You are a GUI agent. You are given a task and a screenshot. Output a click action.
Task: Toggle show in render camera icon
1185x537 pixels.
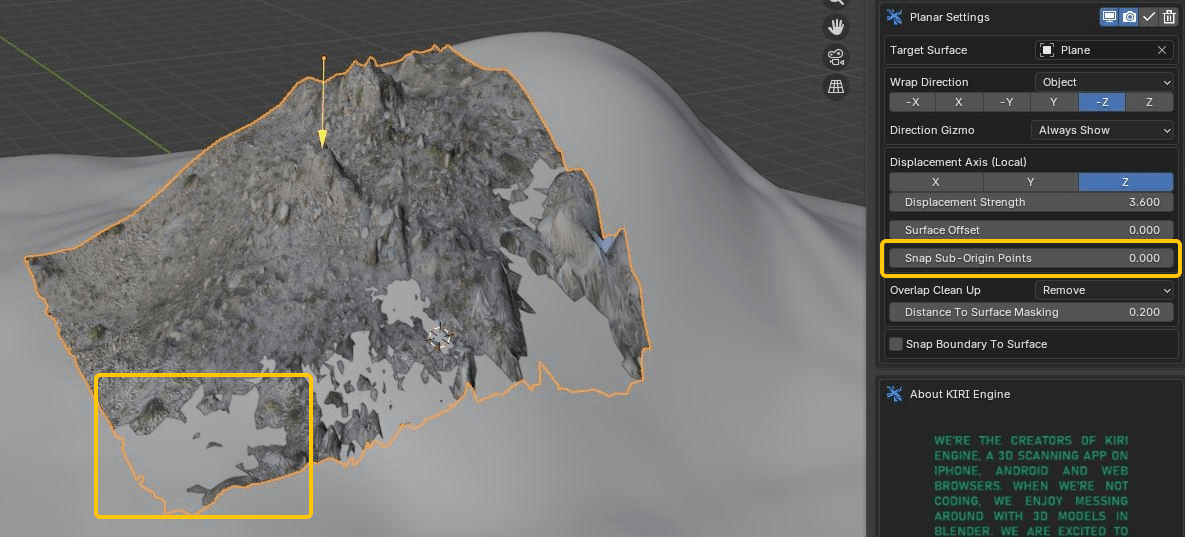1129,17
